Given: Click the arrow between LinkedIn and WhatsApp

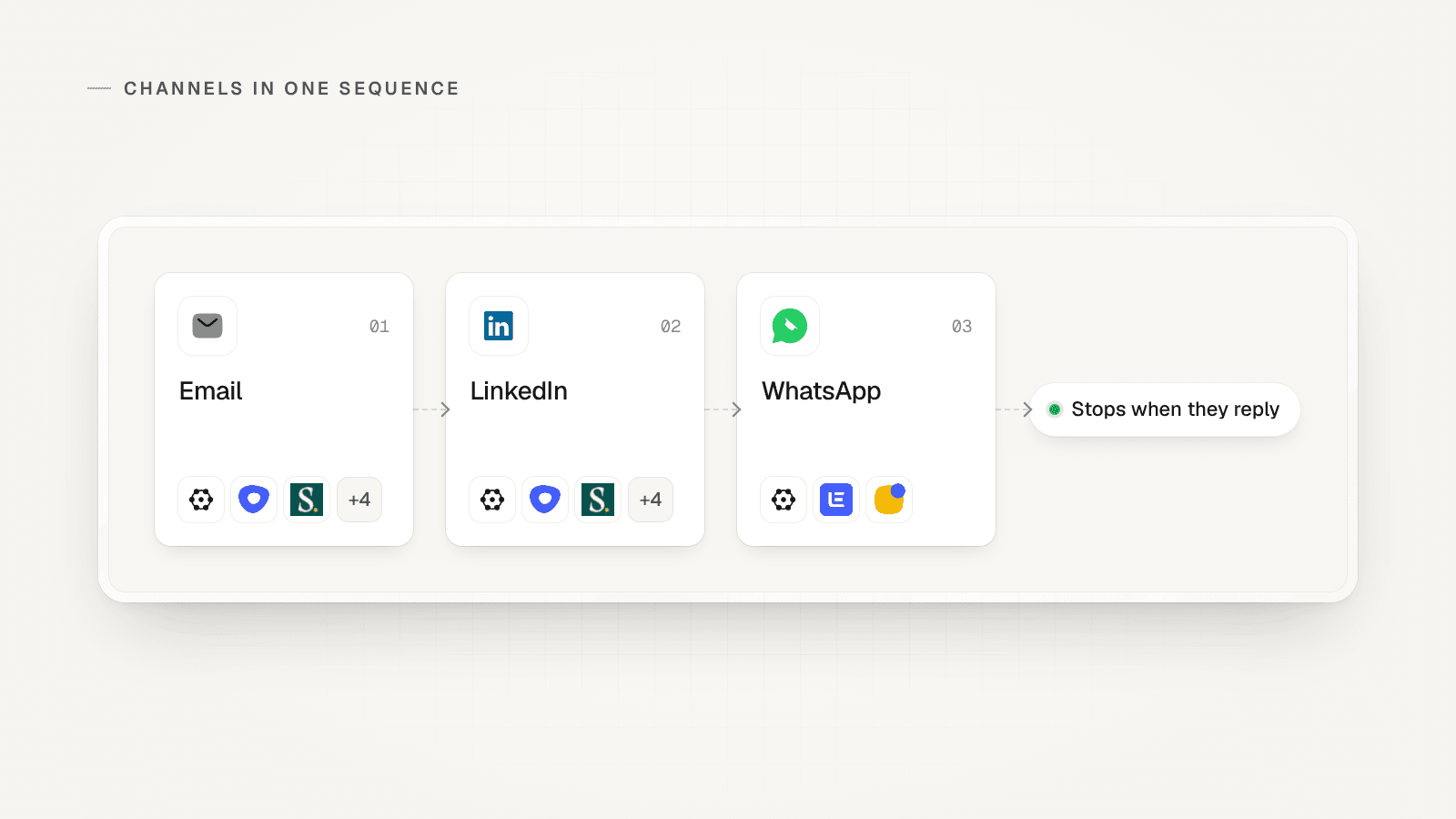Looking at the screenshot, I should [723, 409].
